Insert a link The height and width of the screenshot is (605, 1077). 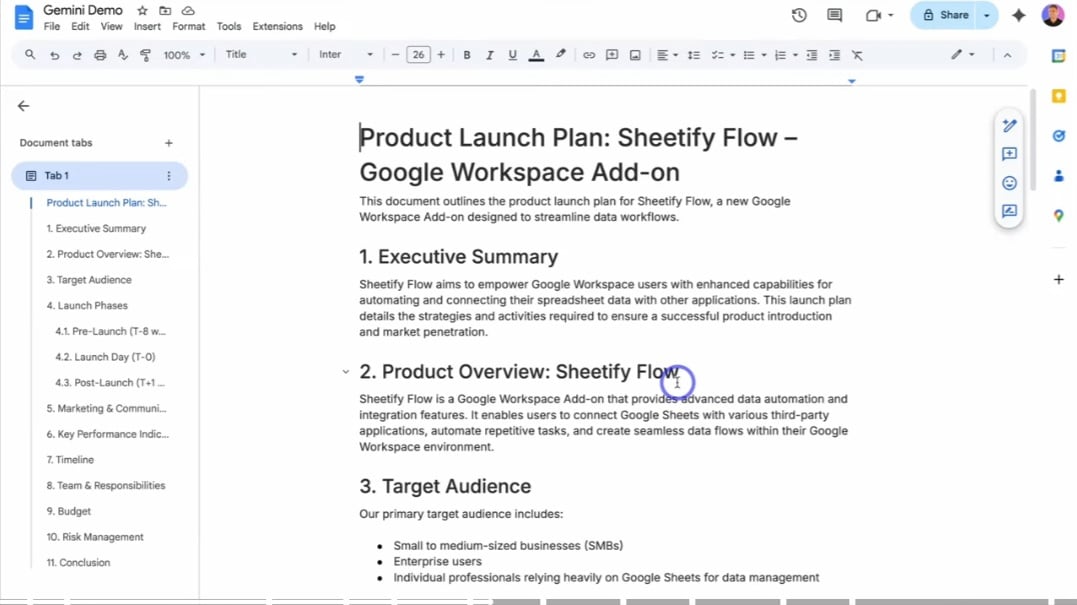coord(589,55)
